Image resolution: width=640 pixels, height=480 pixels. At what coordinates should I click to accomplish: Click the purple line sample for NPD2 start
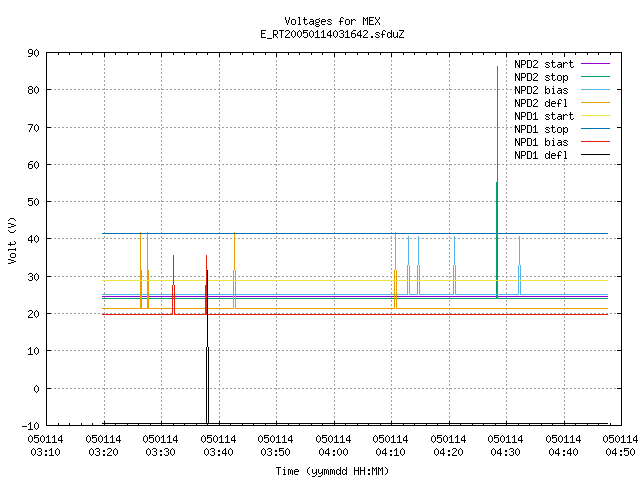pyautogui.click(x=595, y=64)
